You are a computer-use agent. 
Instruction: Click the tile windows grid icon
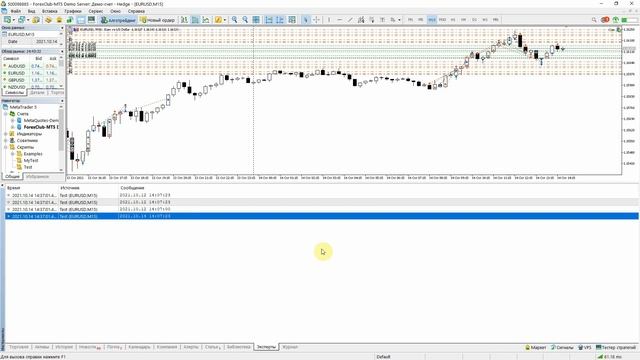click(256, 20)
